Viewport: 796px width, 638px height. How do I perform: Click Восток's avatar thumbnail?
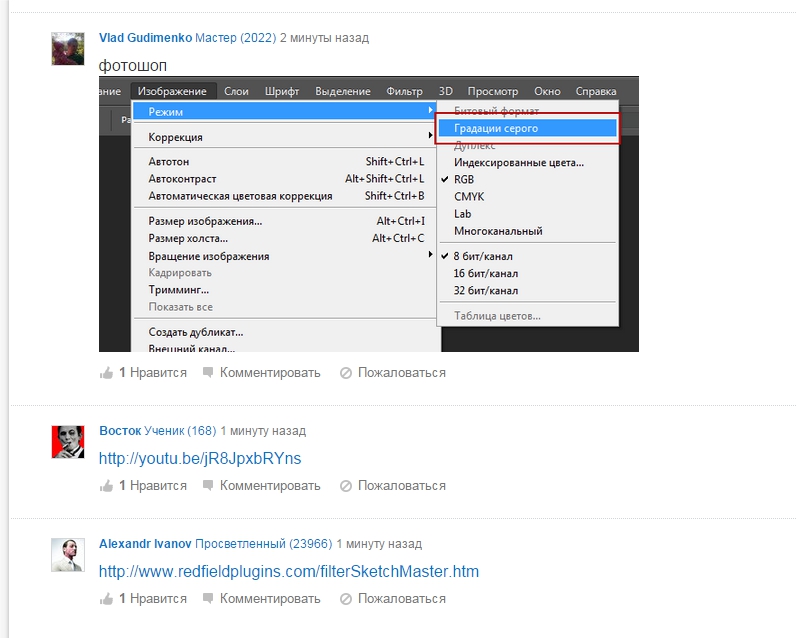click(68, 442)
